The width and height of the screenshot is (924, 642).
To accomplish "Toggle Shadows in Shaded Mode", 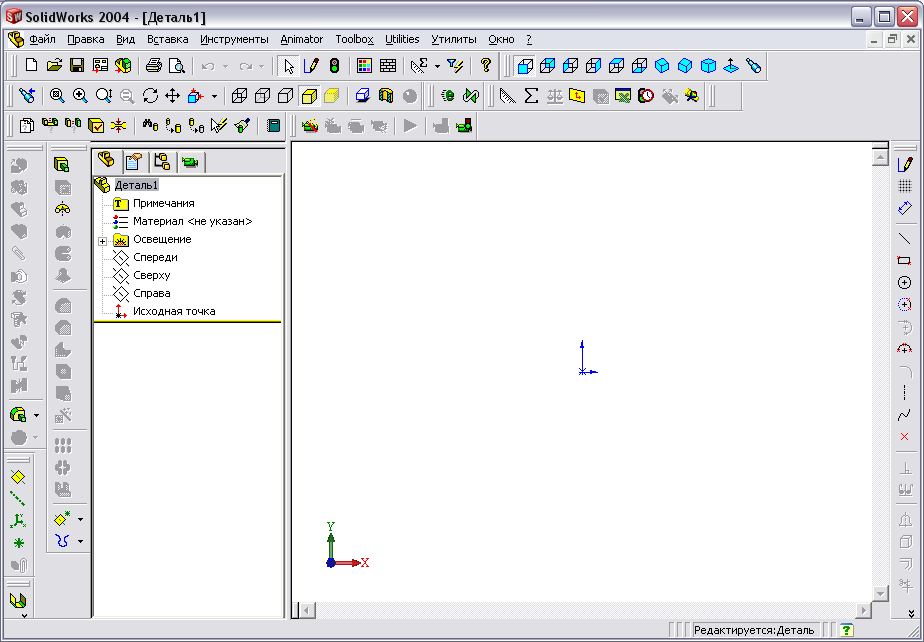I will (362, 96).
